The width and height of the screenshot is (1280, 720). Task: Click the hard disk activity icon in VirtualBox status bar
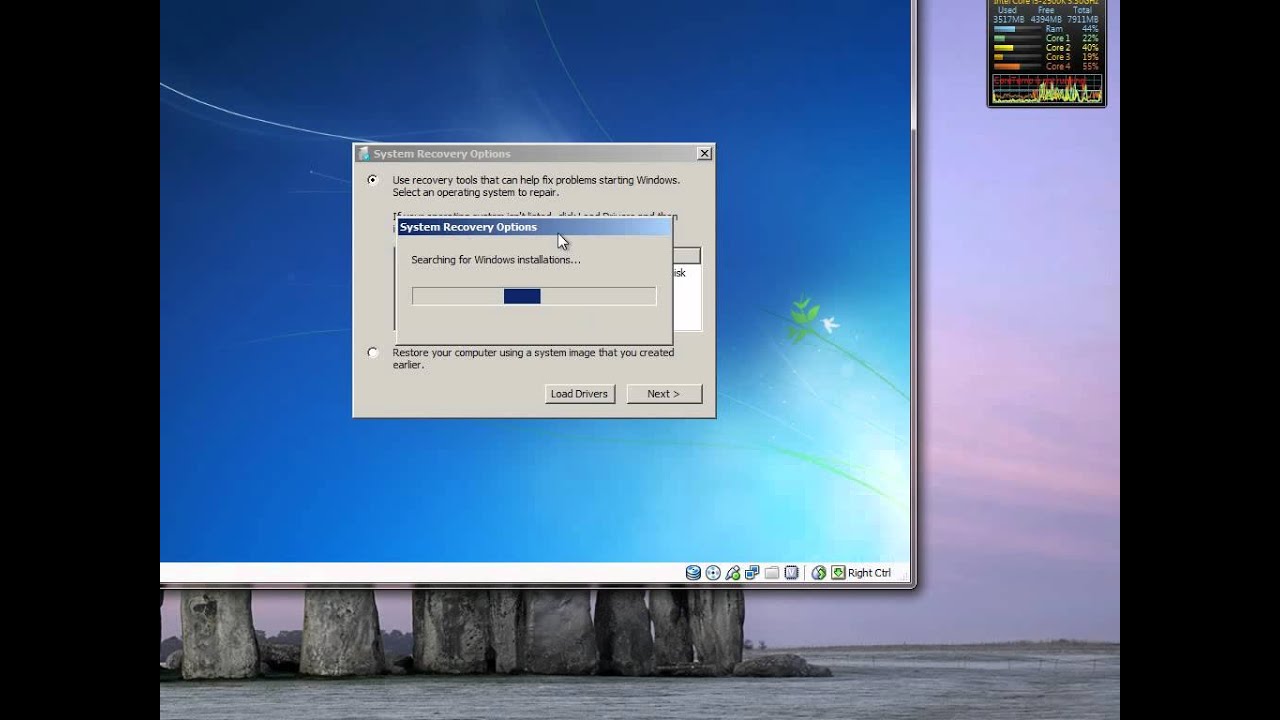[693, 573]
